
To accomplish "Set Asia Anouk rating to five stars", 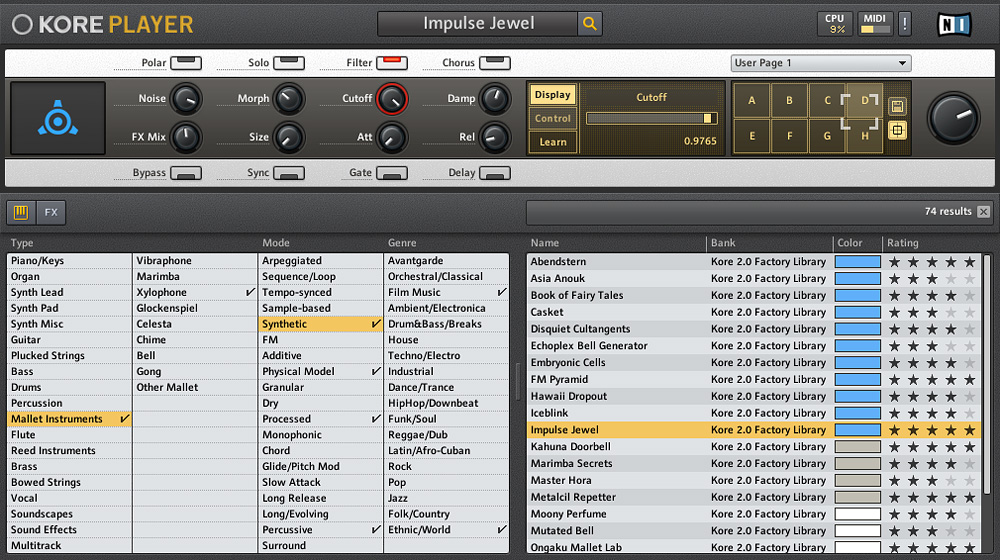I will pyautogui.click(x=969, y=279).
